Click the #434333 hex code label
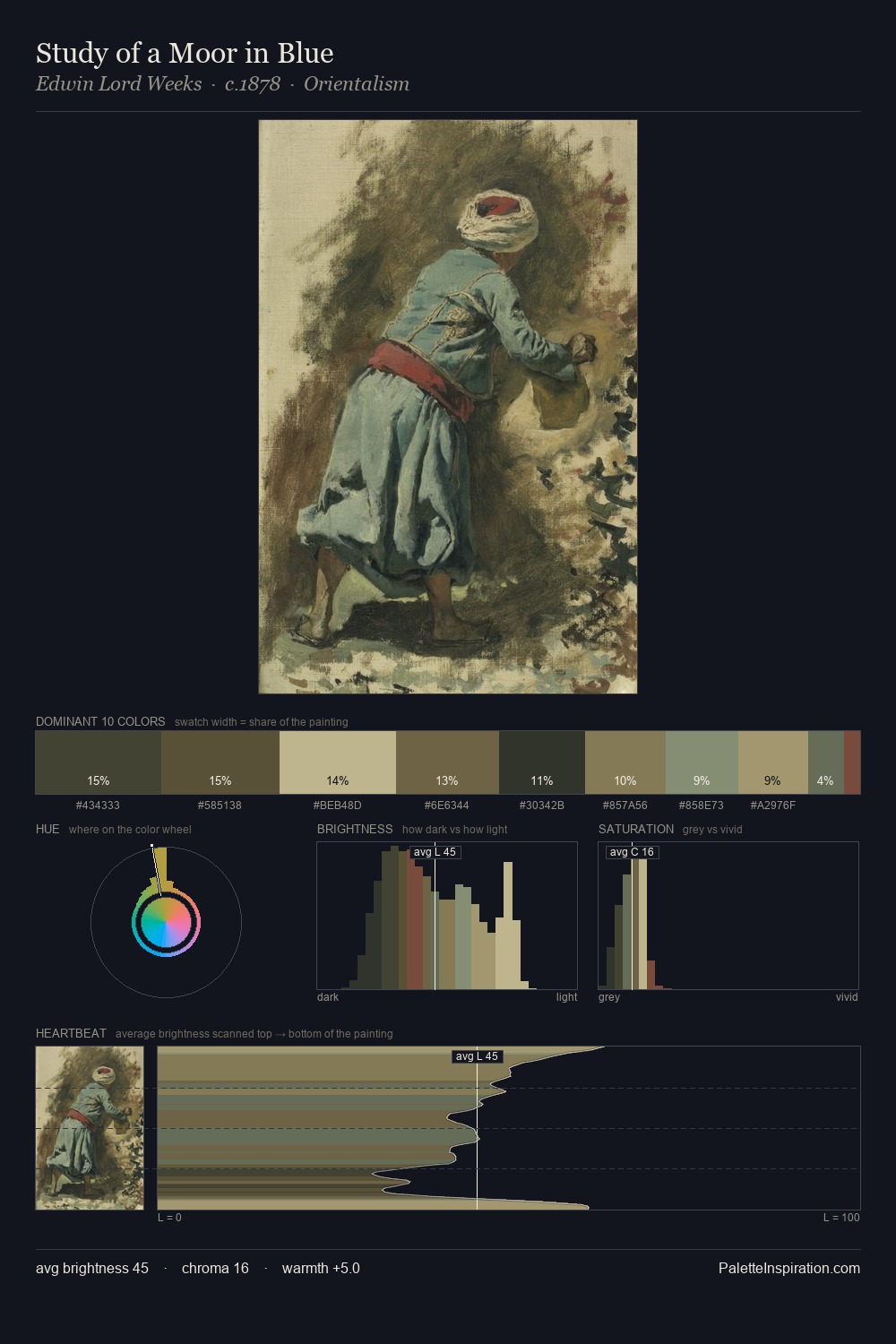Viewport: 896px width, 1344px height. [98, 806]
